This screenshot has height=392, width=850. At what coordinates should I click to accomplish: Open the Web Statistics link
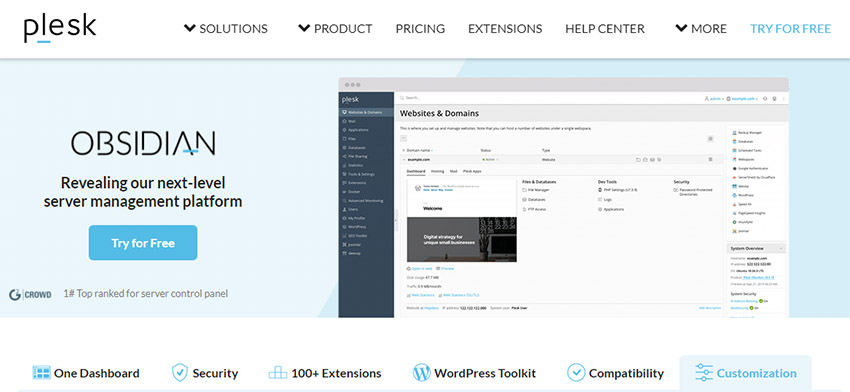pos(421,295)
